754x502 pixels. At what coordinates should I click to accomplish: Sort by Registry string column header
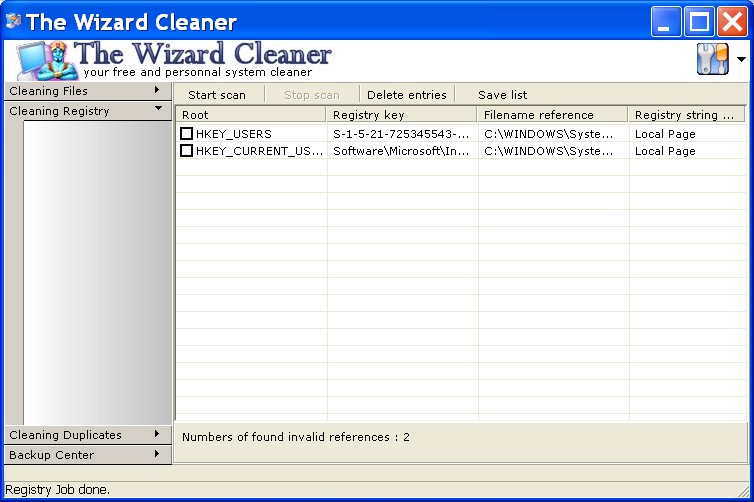(x=687, y=115)
